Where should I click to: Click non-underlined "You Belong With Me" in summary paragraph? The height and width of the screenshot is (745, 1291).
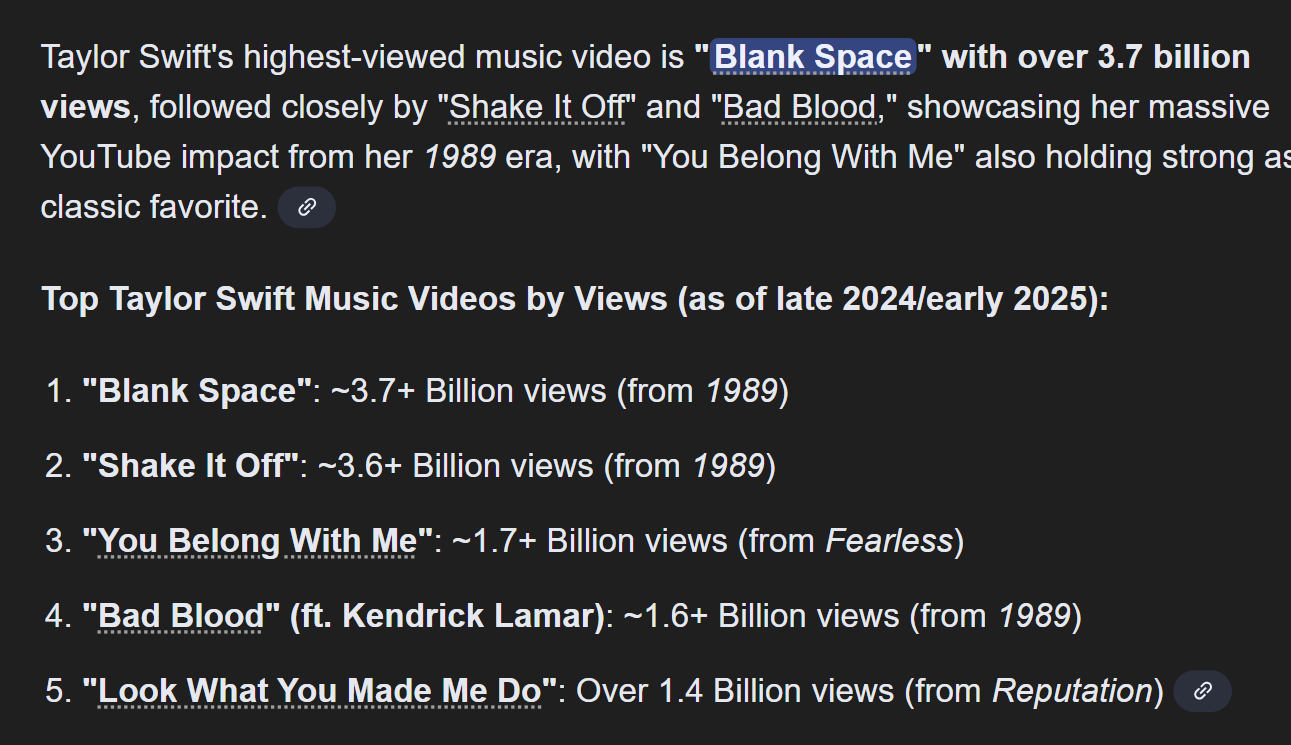(809, 157)
